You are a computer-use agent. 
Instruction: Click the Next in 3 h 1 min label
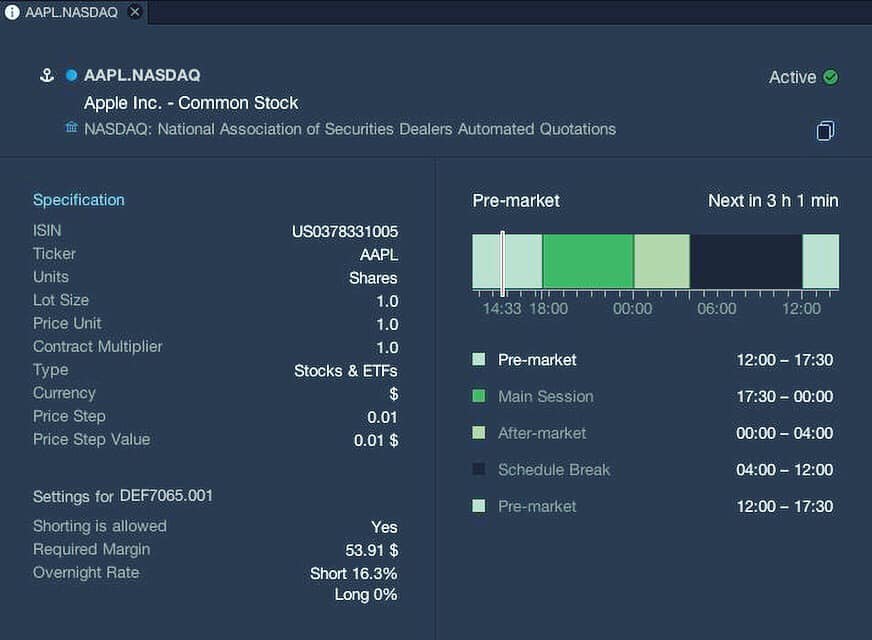point(773,201)
